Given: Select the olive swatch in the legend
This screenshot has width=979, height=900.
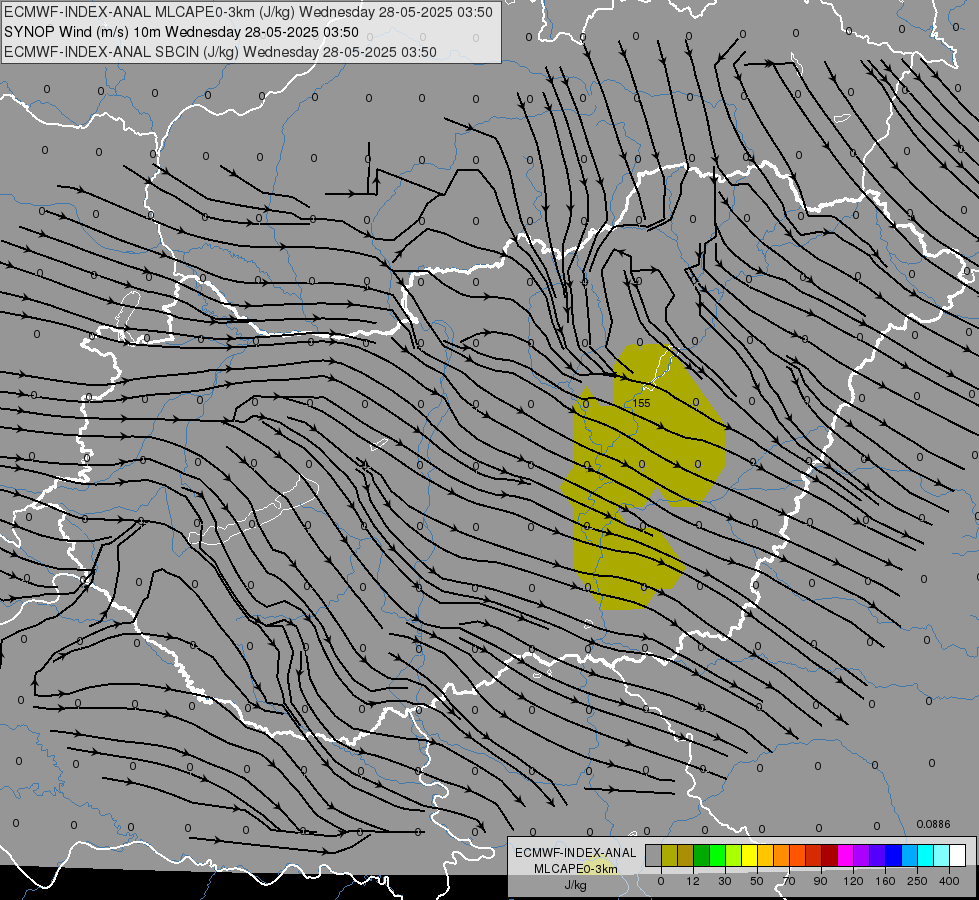Looking at the screenshot, I should (x=669, y=855).
